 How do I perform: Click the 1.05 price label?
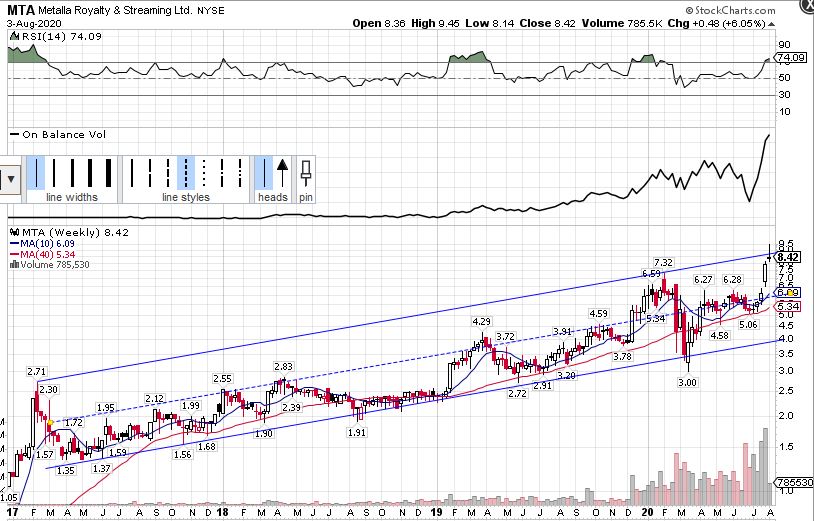click(9, 498)
